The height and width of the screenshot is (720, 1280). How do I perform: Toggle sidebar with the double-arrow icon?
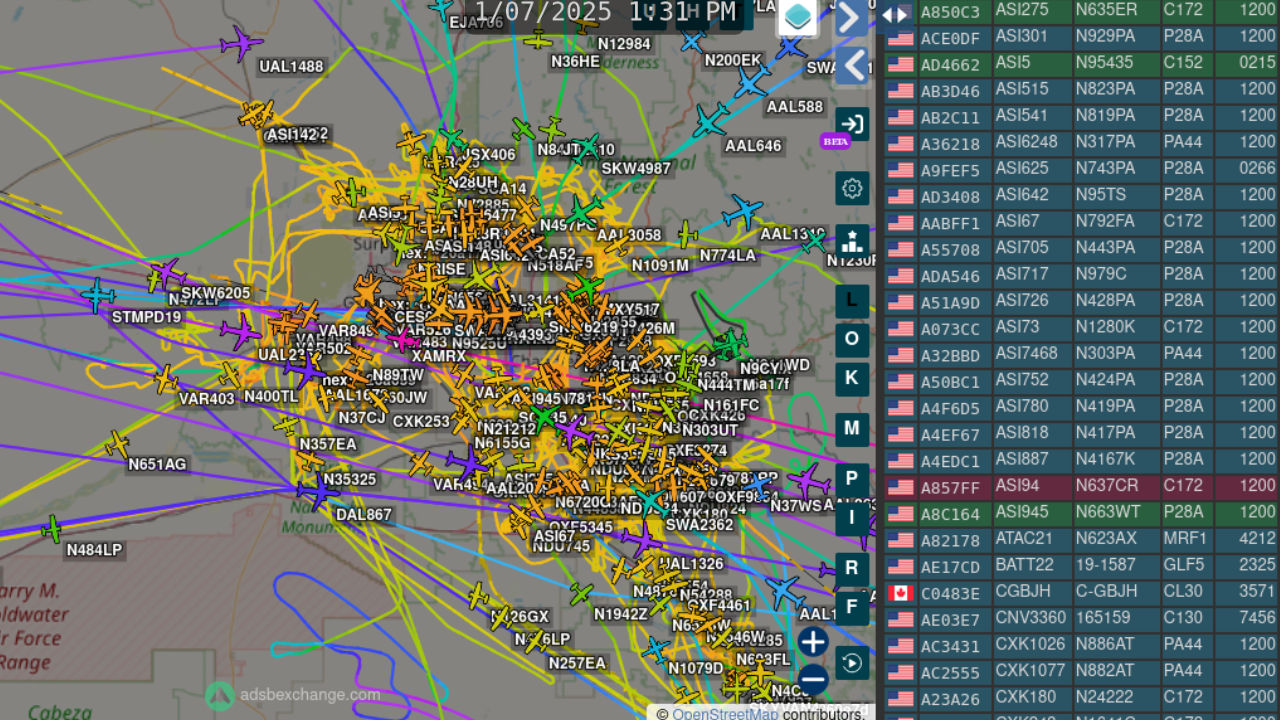click(895, 14)
